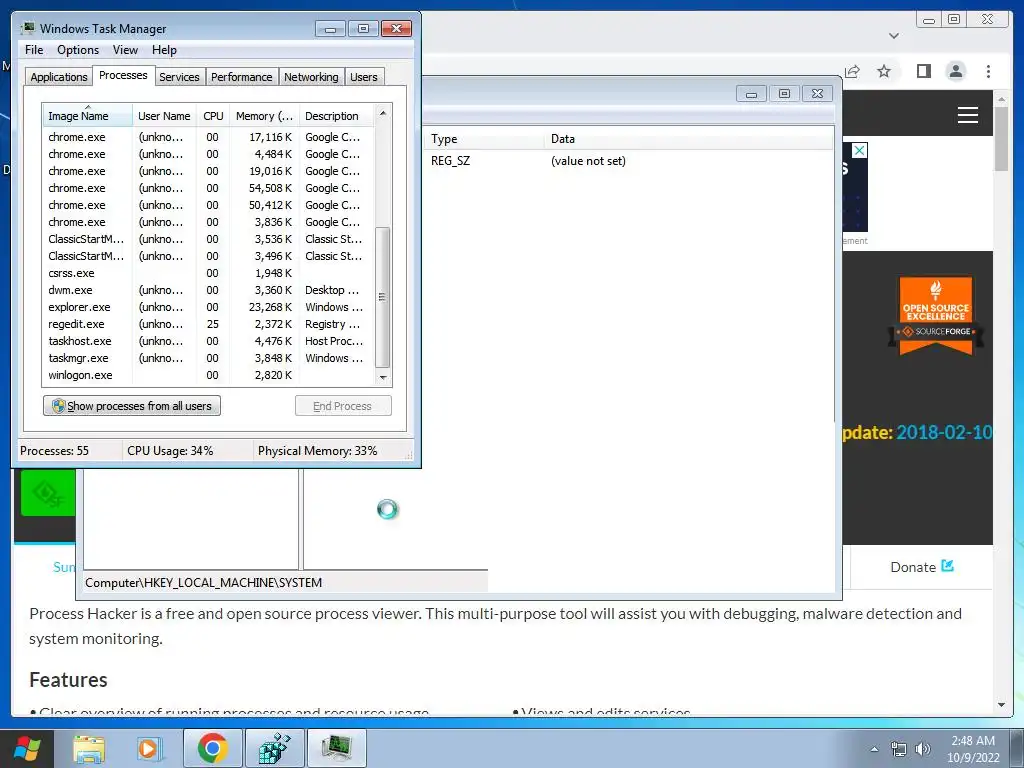Open Chrome three-dot menu
1024x768 pixels.
[x=988, y=71]
